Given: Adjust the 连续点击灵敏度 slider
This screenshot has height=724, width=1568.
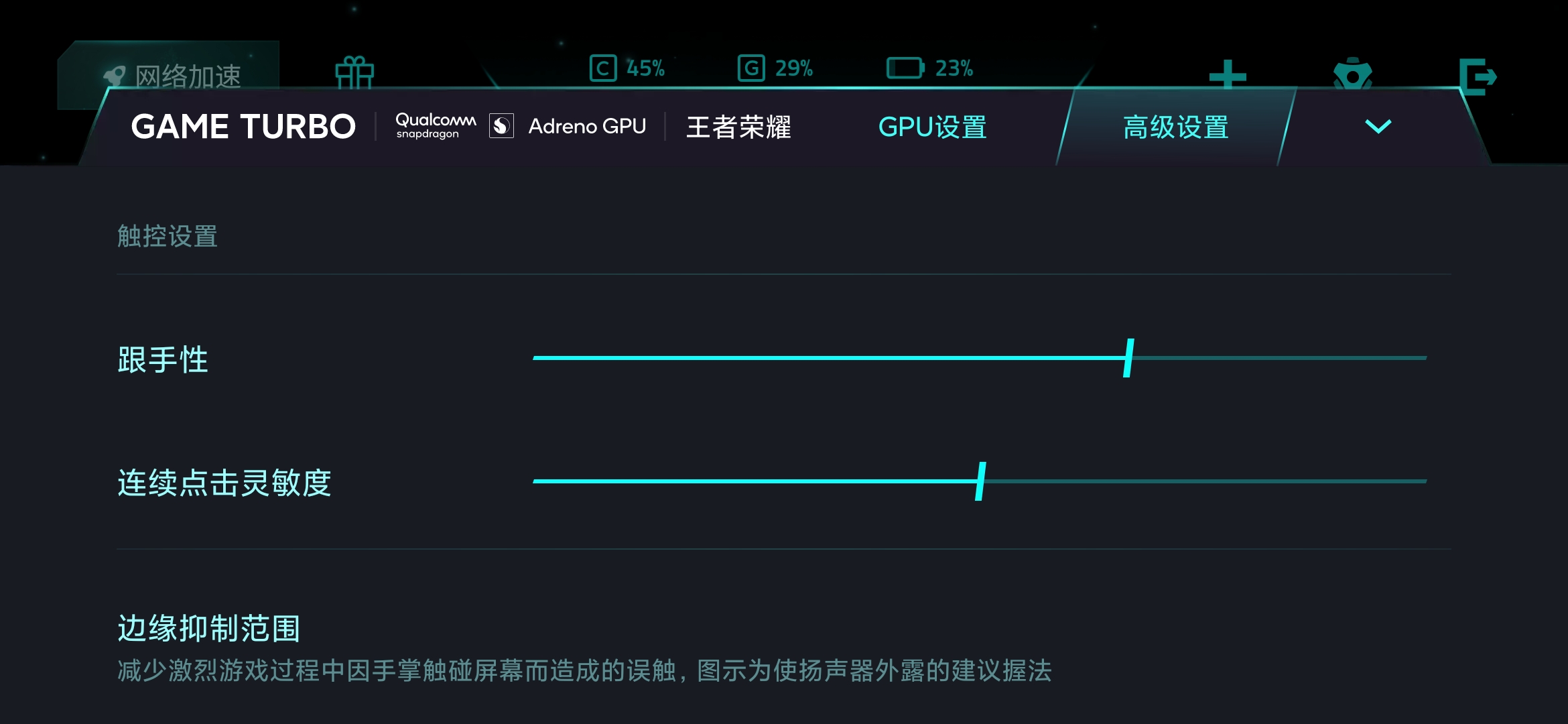Looking at the screenshot, I should (x=980, y=481).
